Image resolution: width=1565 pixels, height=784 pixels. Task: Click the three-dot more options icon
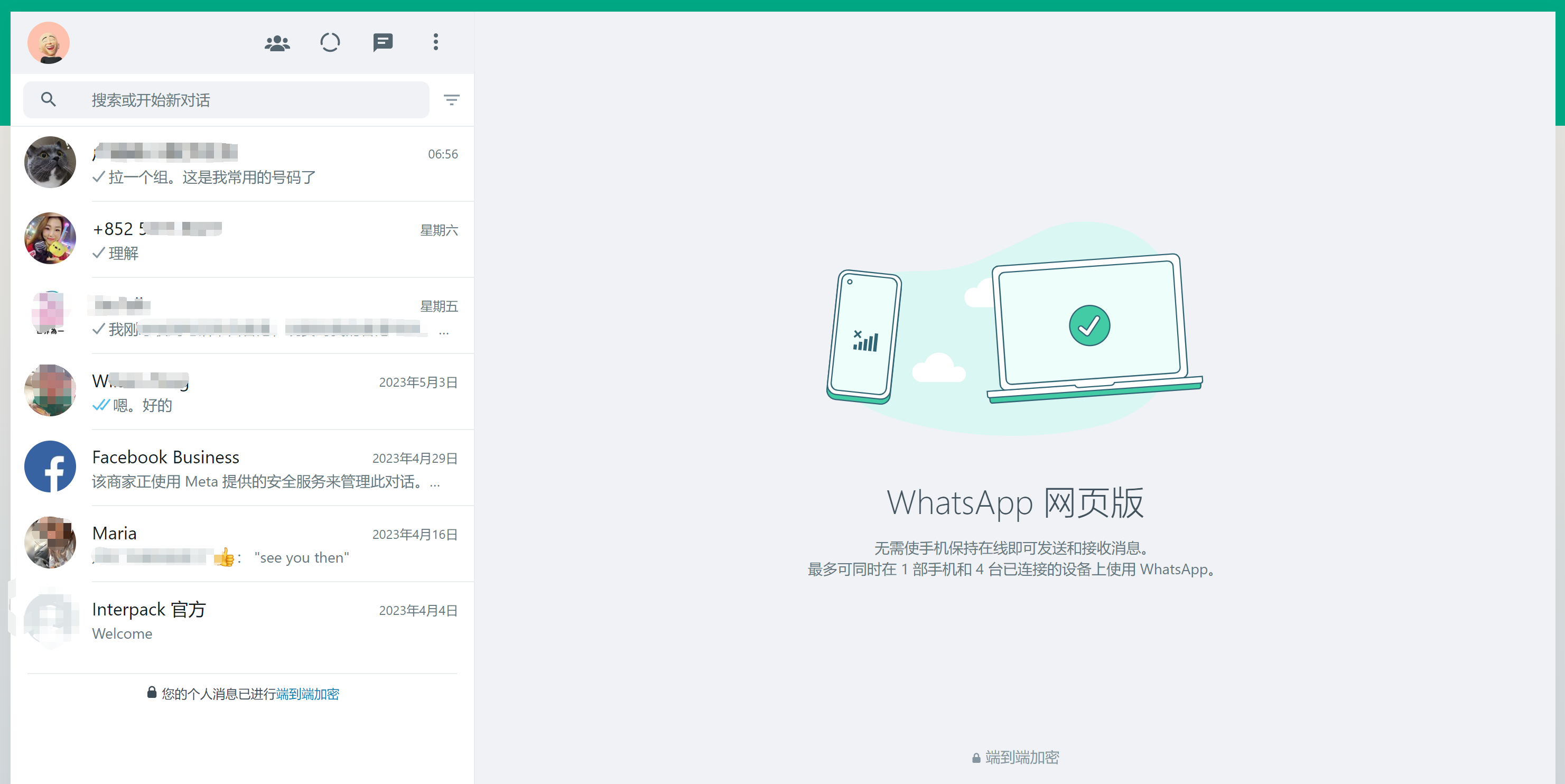click(x=435, y=42)
